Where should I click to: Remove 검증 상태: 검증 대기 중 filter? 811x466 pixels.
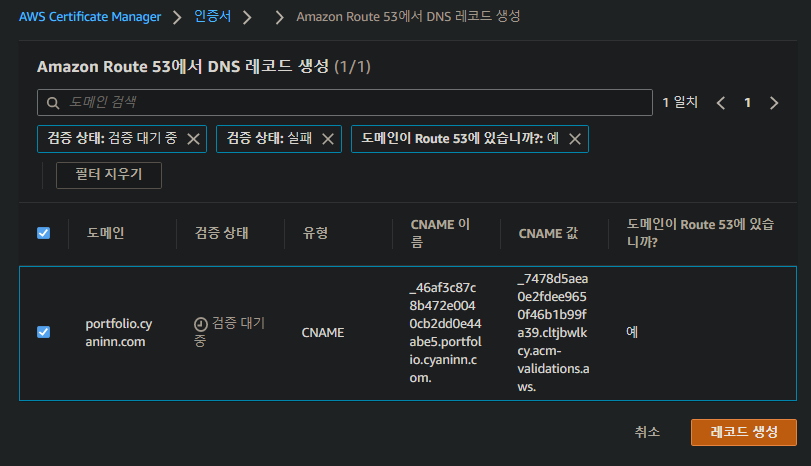(193, 139)
